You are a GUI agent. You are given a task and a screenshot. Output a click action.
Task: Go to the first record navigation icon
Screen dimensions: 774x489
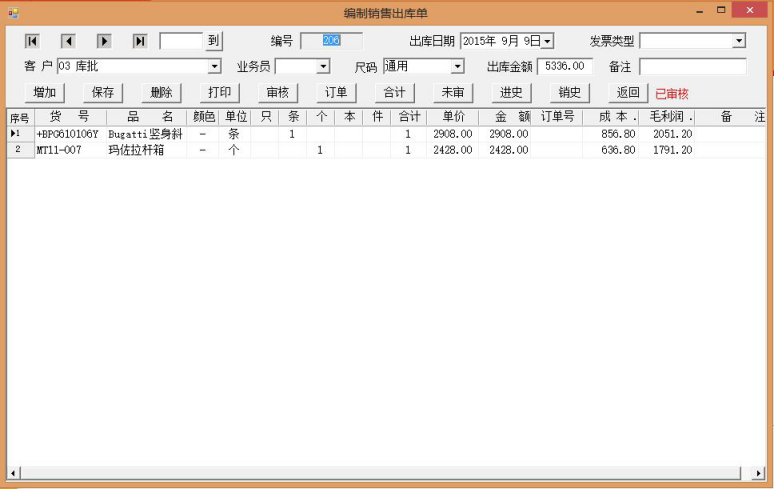click(32, 41)
